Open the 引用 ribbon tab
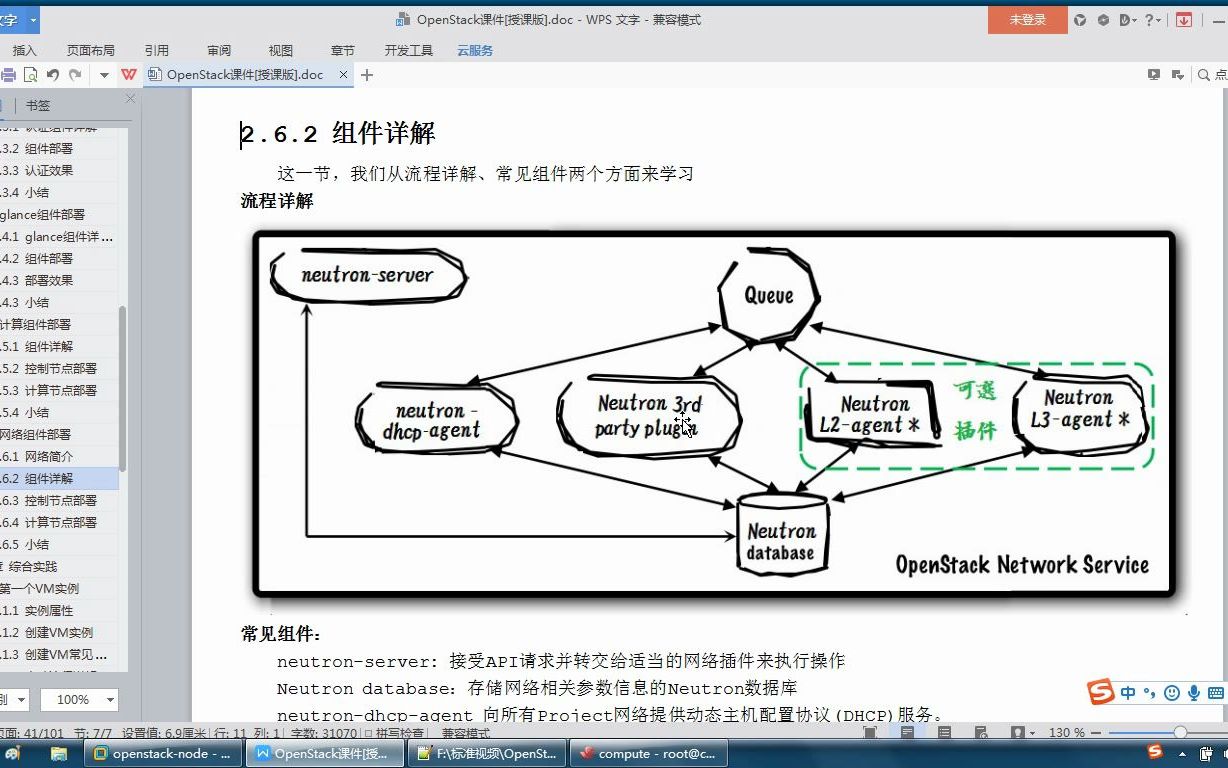1228x768 pixels. click(x=157, y=50)
